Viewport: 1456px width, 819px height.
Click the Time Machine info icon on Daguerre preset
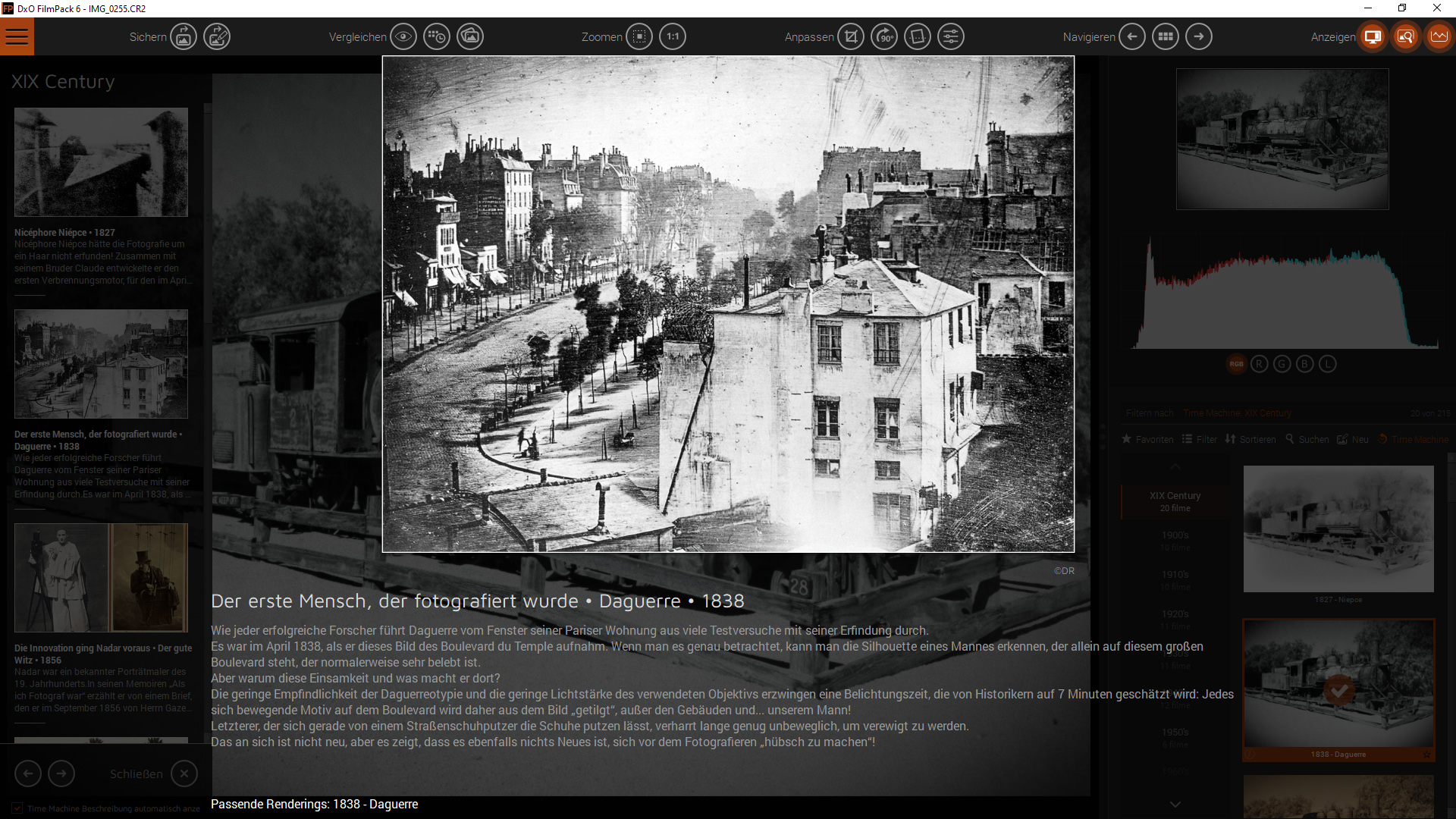pos(1250,755)
